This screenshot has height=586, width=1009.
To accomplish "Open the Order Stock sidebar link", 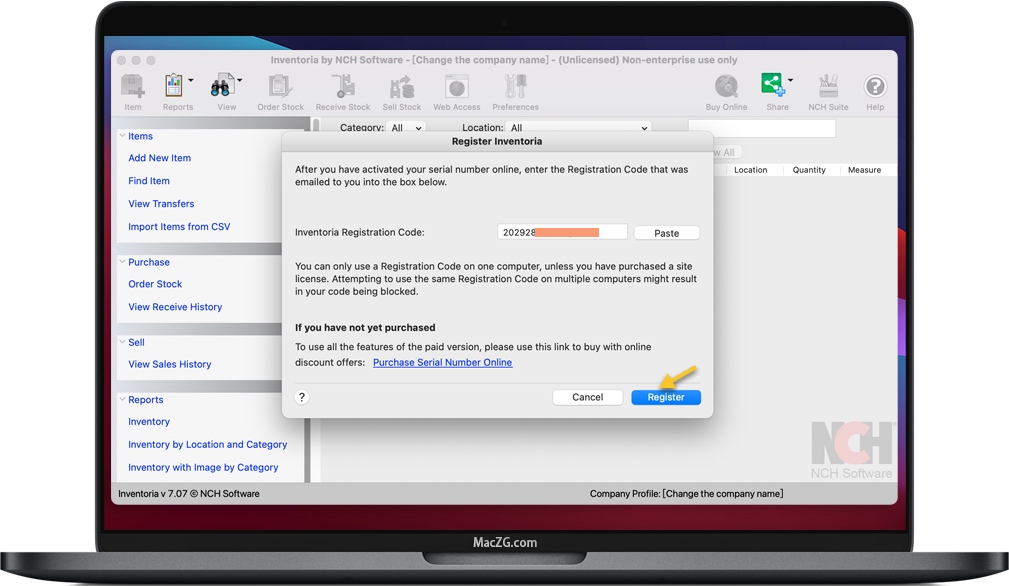I will pos(155,284).
